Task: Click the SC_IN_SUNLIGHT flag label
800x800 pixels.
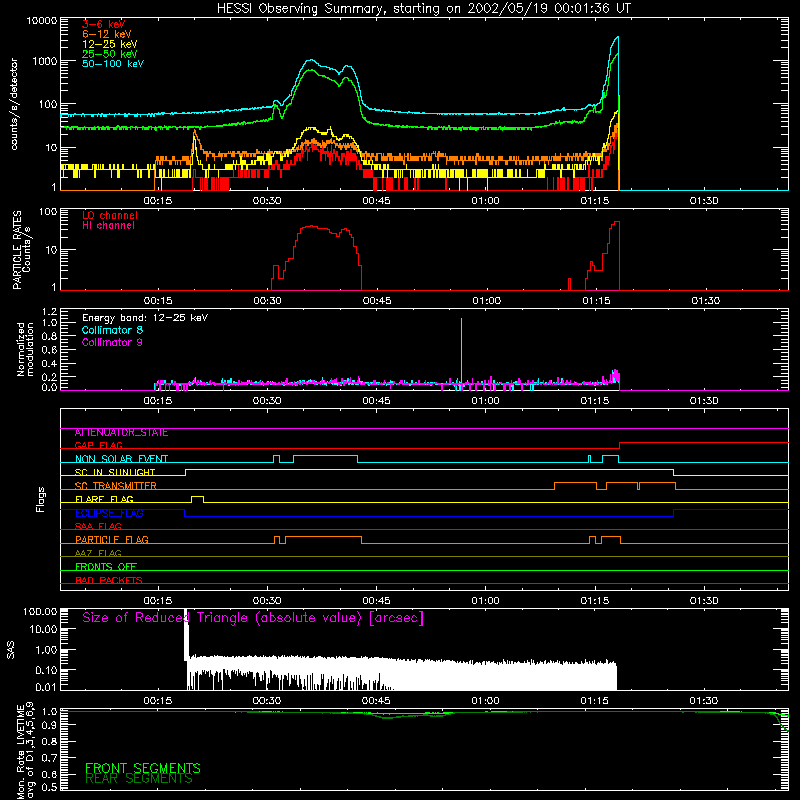Action: 115,472
